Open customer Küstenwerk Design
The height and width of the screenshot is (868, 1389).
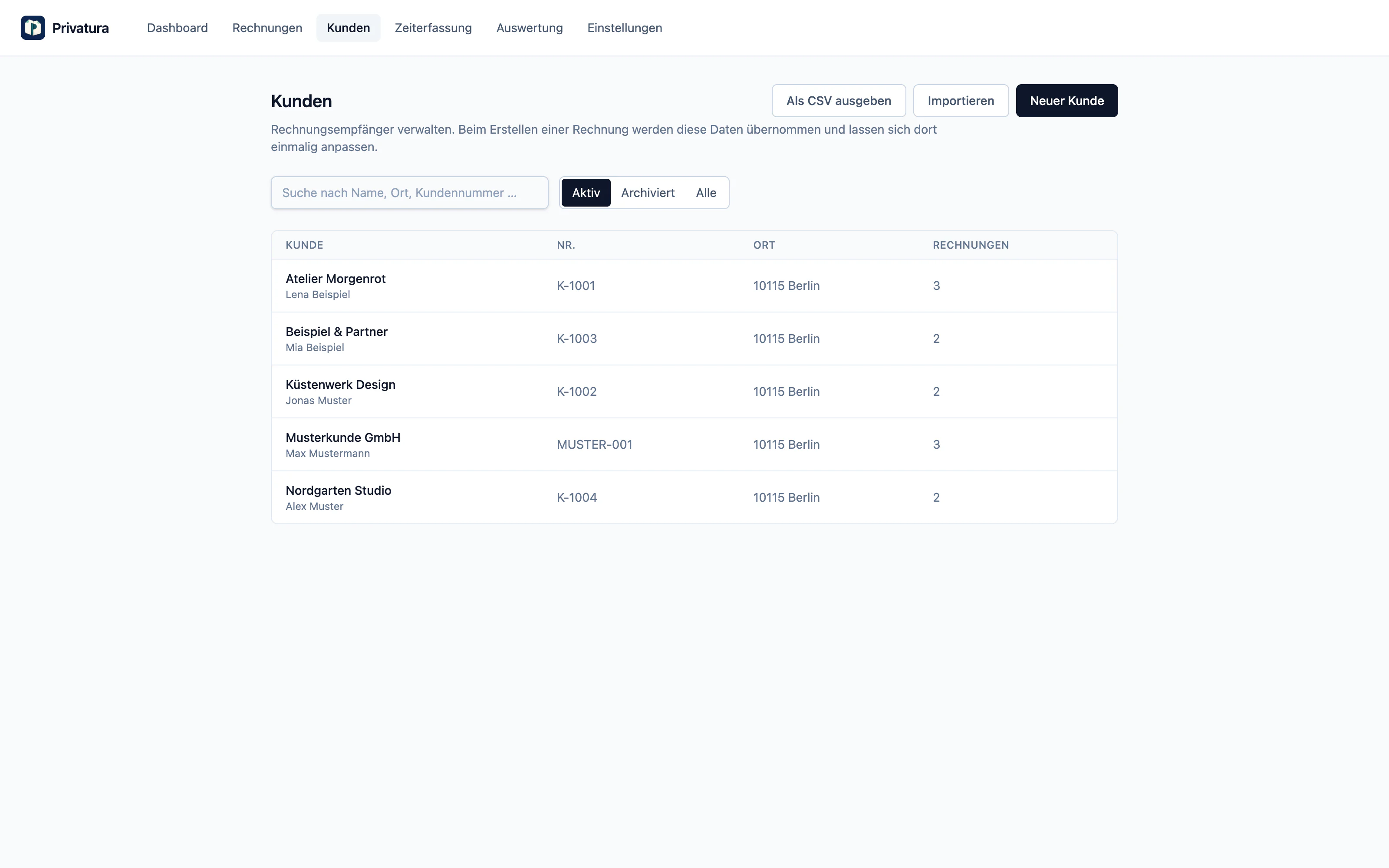340,385
